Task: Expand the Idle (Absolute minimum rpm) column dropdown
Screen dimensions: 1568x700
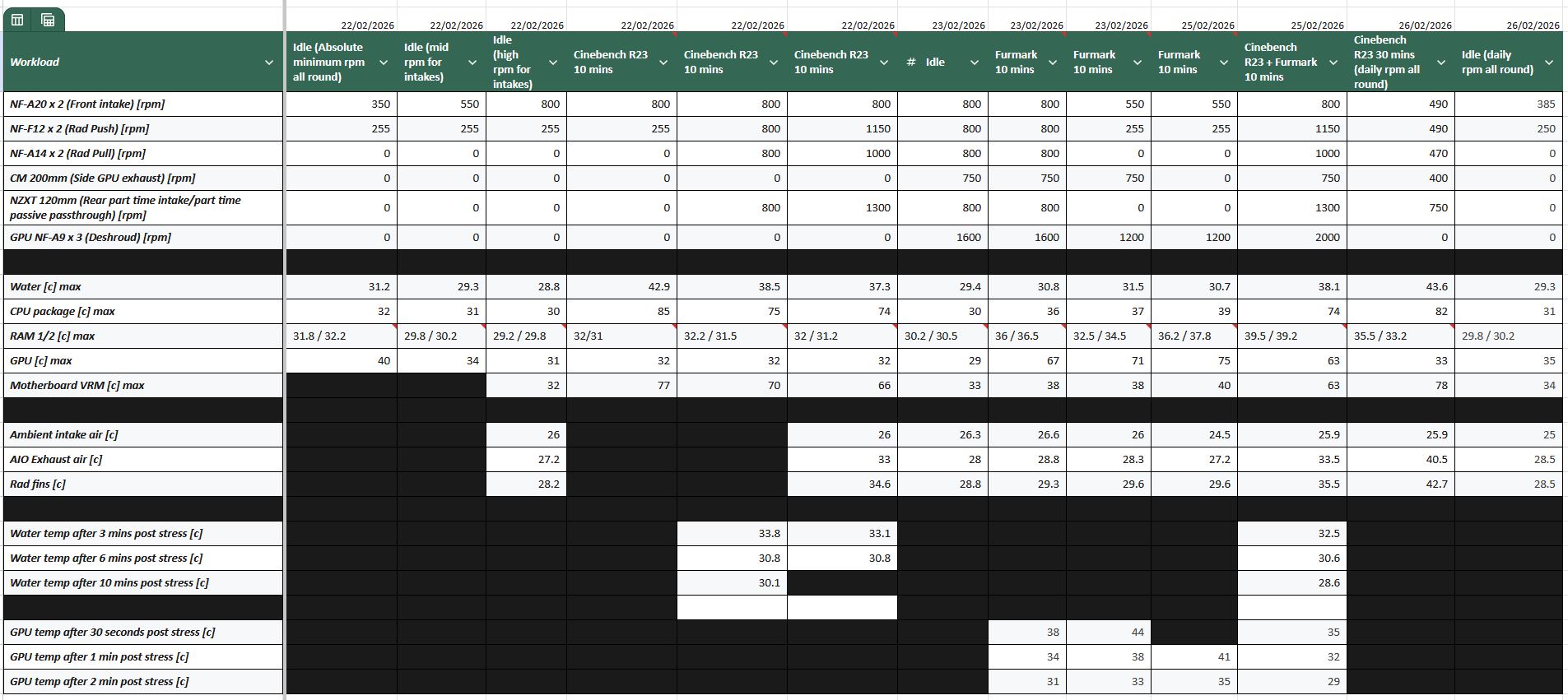Action: (383, 63)
